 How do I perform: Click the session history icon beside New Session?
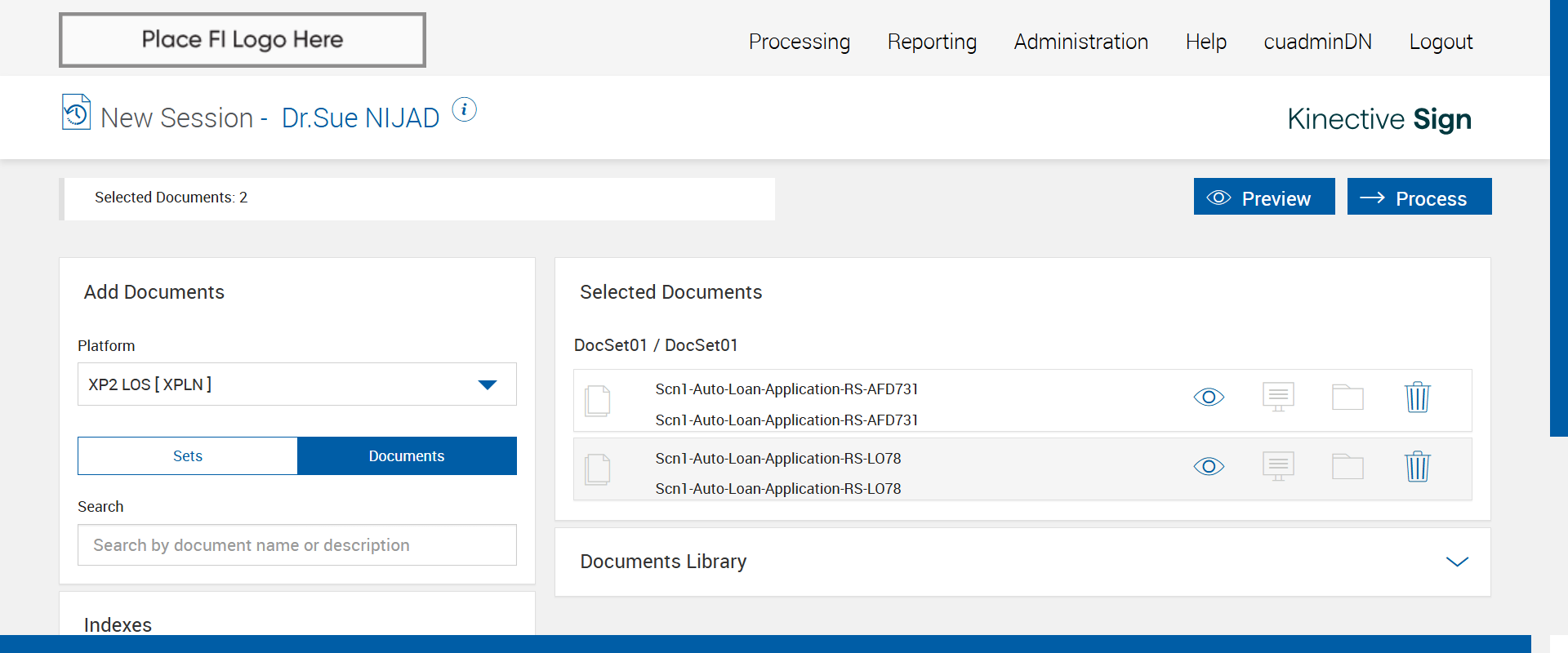click(76, 113)
